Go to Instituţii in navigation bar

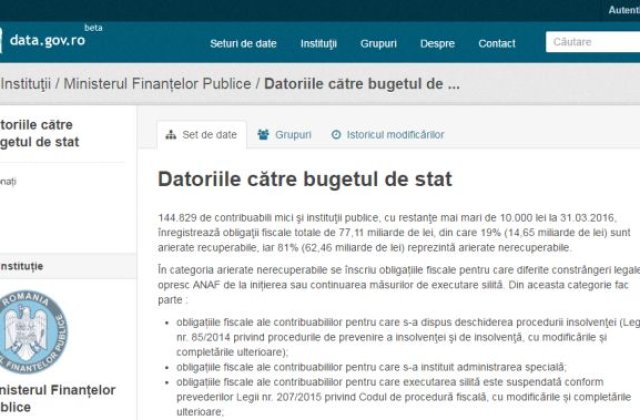[318, 43]
